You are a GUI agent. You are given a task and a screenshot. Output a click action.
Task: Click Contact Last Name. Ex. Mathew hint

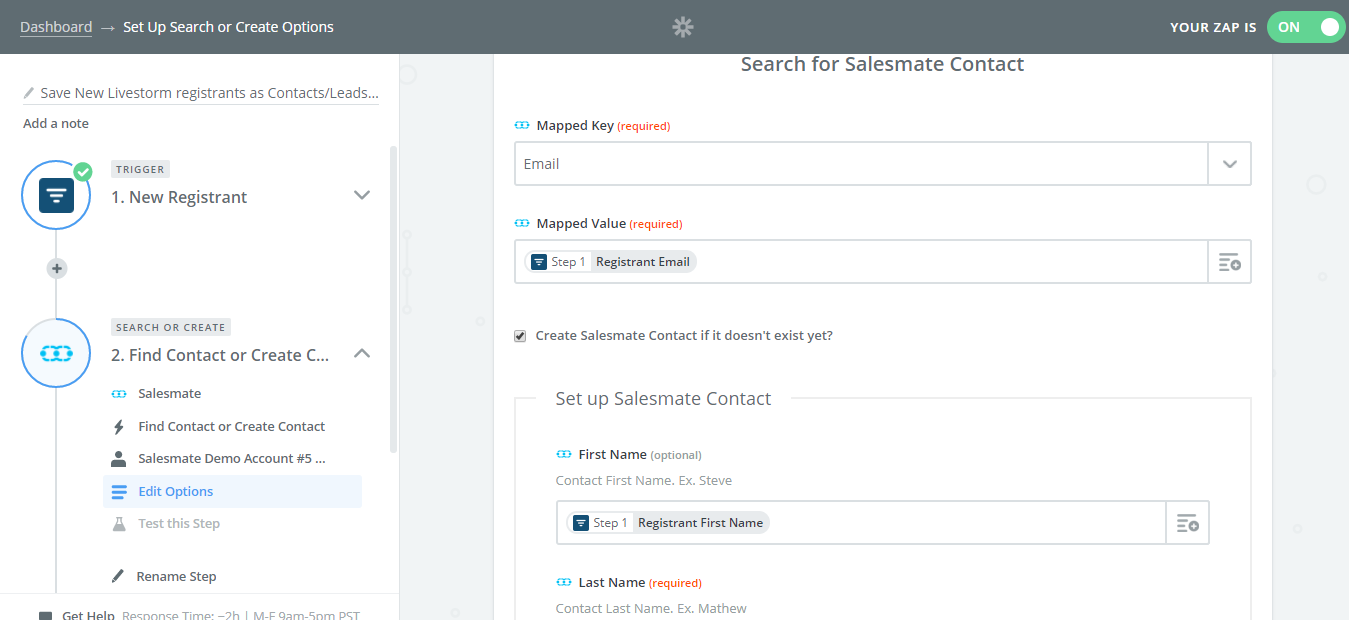[651, 608]
